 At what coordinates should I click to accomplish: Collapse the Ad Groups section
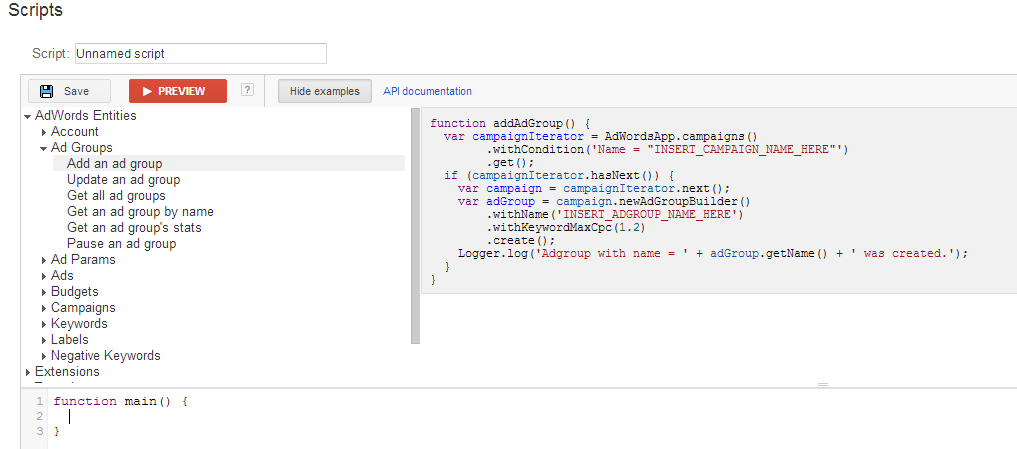click(44, 149)
